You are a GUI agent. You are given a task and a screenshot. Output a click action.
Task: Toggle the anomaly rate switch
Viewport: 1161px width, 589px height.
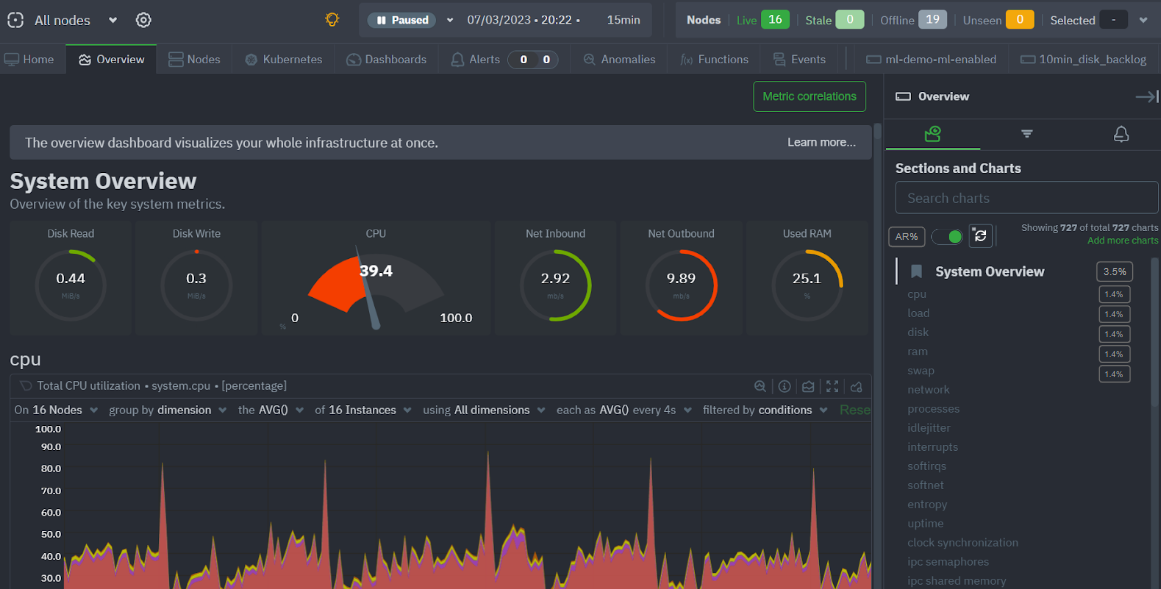coord(947,236)
